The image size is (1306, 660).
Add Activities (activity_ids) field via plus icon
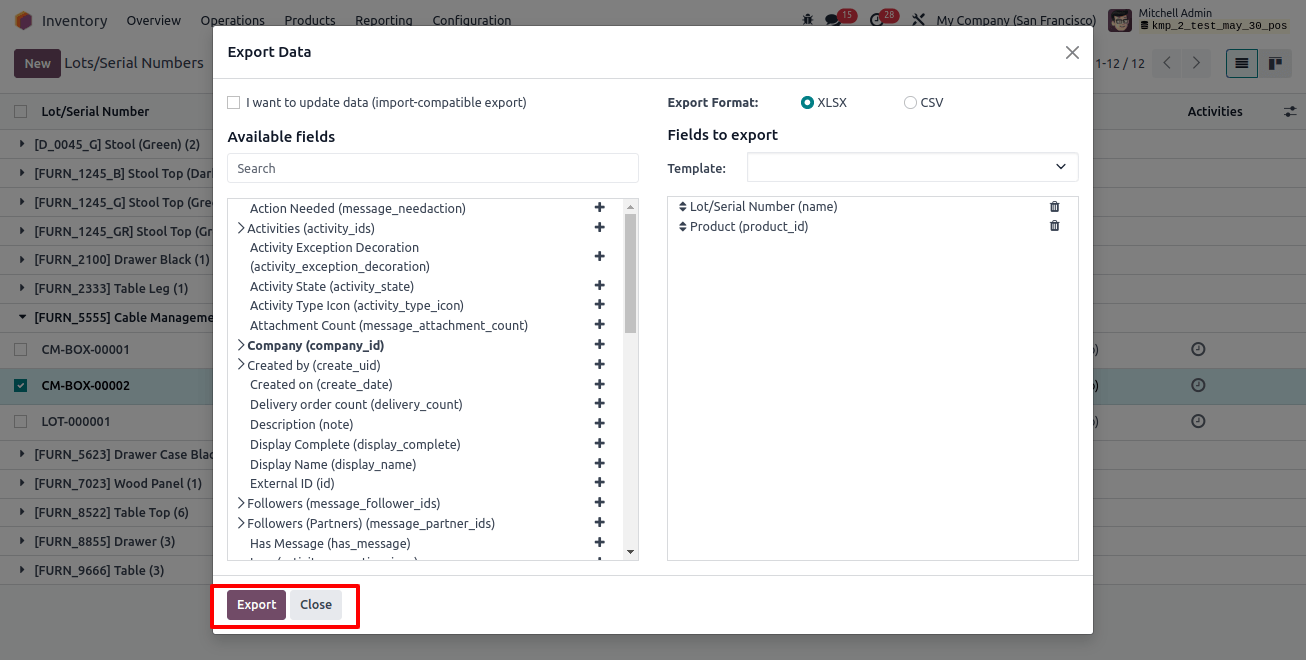pyautogui.click(x=600, y=228)
